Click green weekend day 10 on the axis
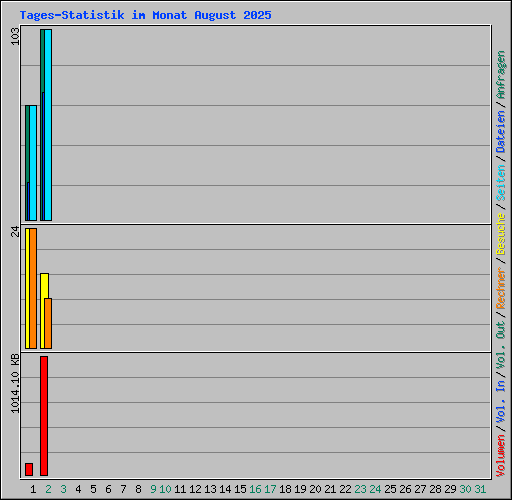Screen dimensions: 512x500 coord(165,489)
